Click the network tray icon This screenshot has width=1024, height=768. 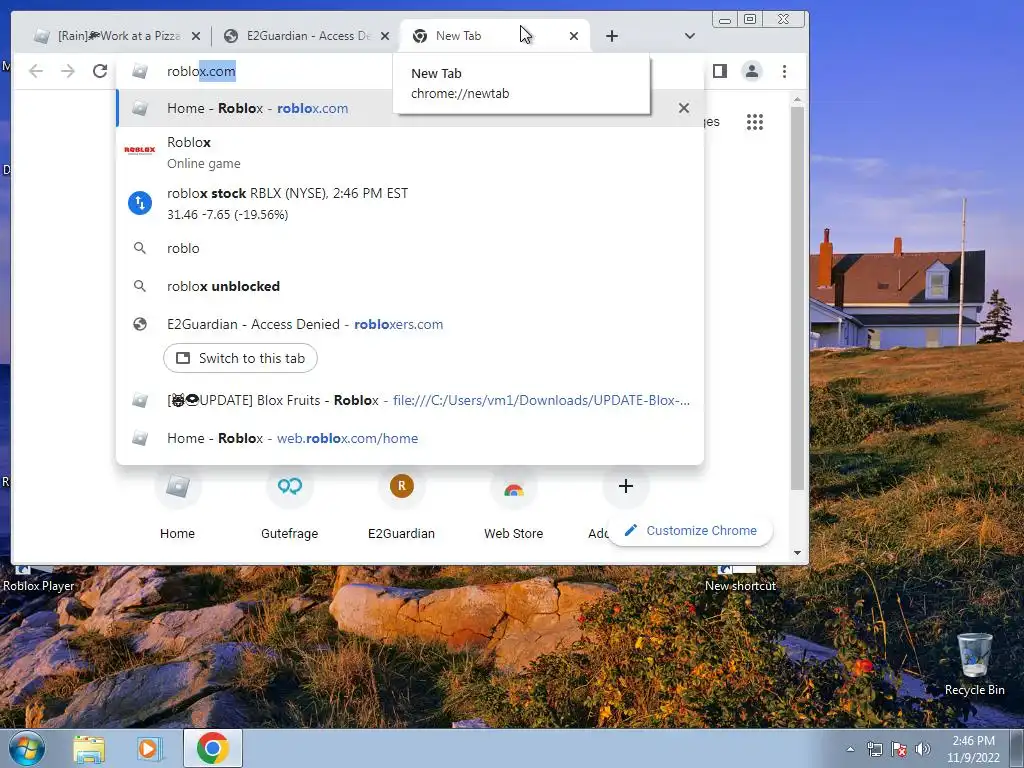pyautogui.click(x=874, y=749)
